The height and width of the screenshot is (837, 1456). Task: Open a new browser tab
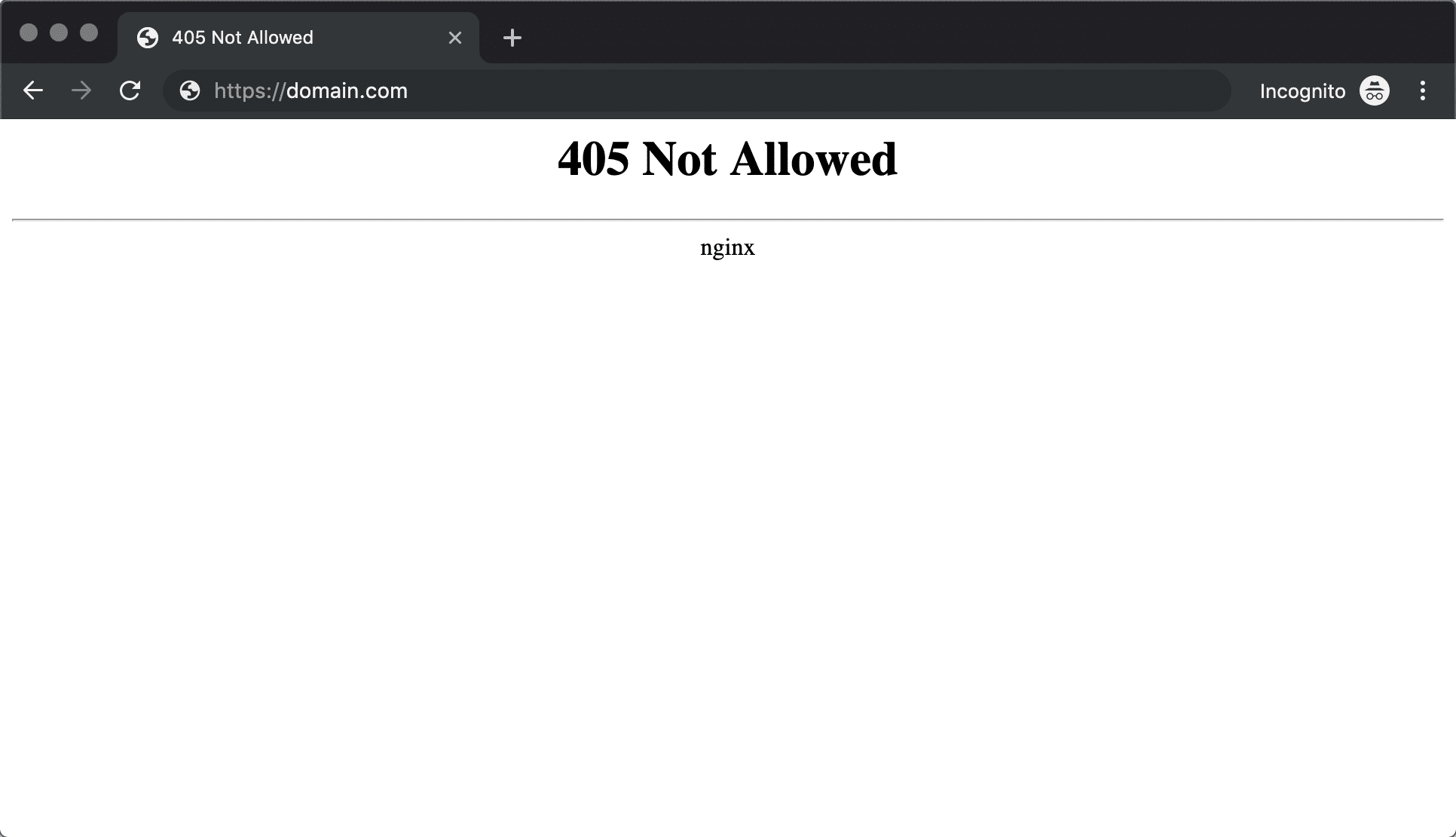tap(513, 38)
